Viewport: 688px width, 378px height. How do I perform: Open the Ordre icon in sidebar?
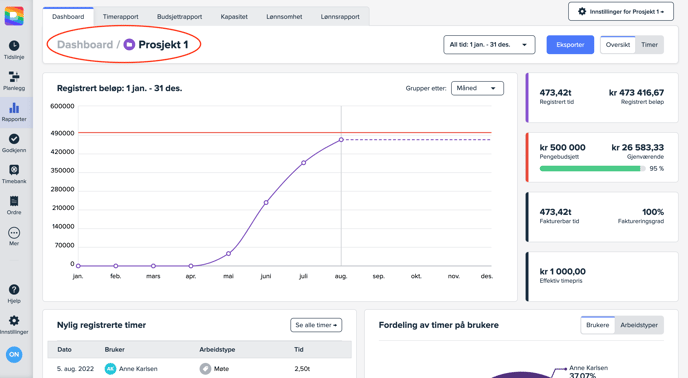(x=14, y=201)
